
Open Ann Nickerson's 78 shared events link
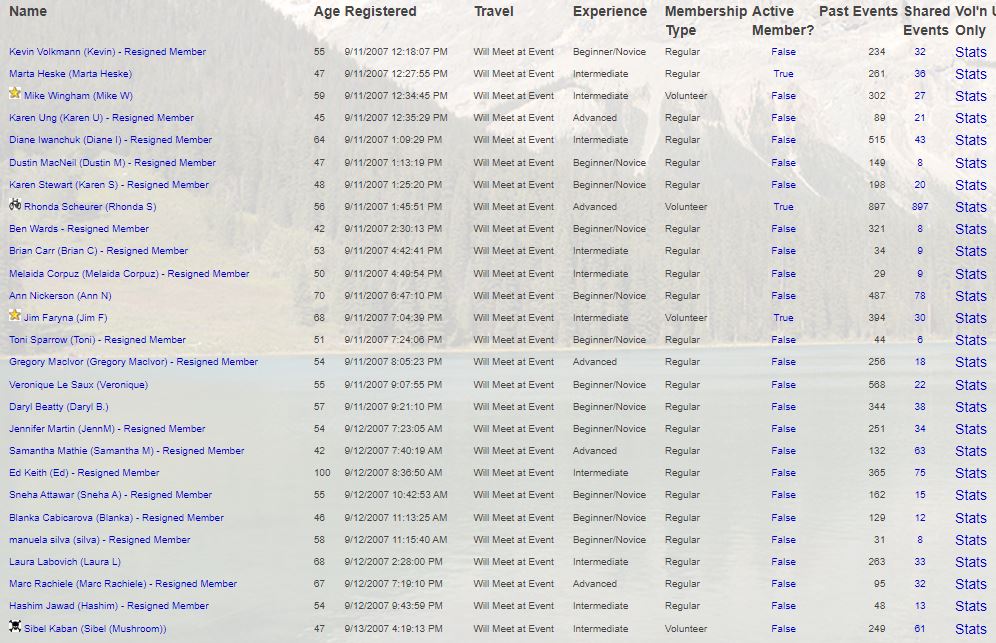point(920,295)
